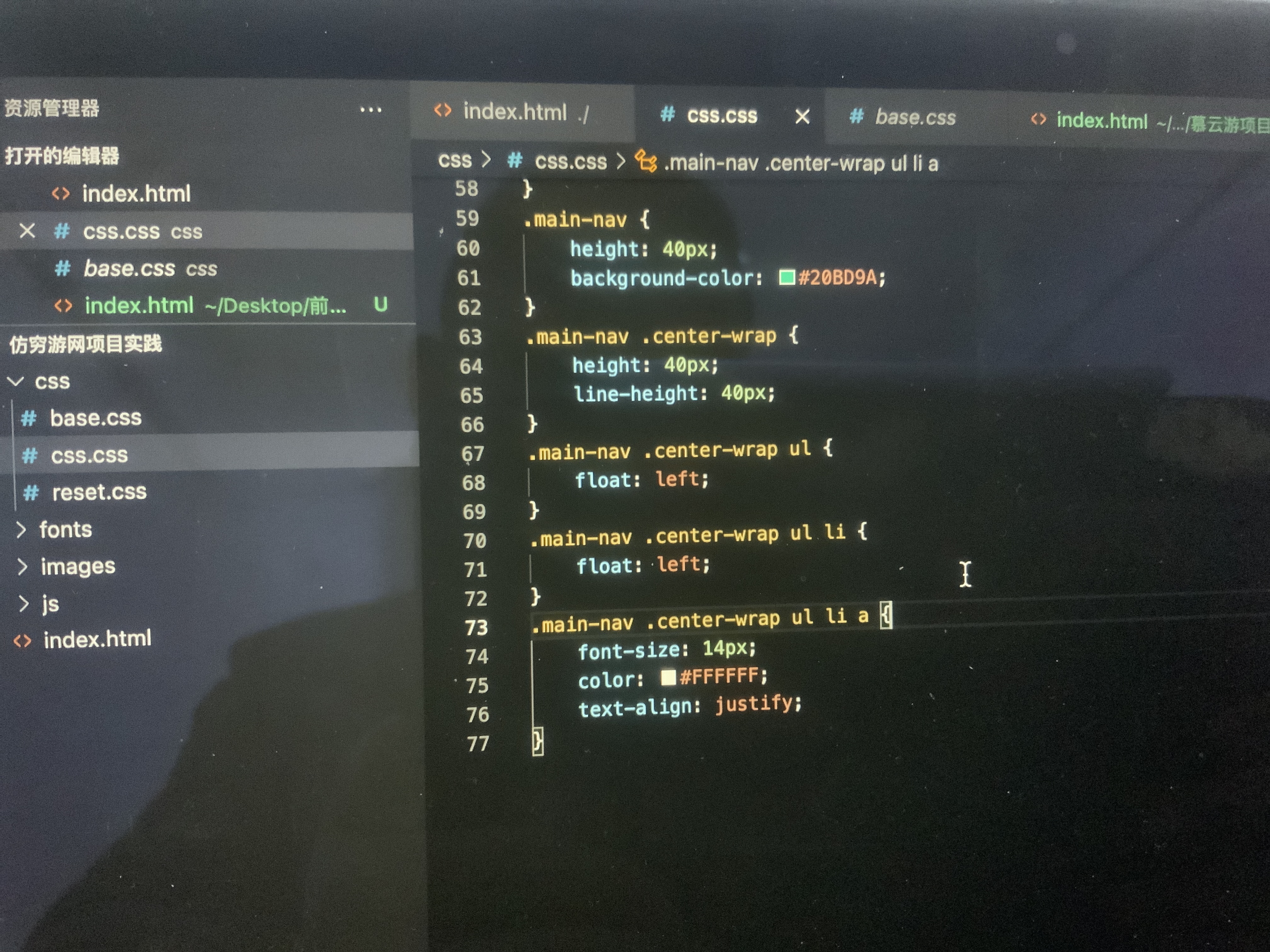1270x952 pixels.
Task: Click line number 73 in gutter
Action: click(x=476, y=627)
